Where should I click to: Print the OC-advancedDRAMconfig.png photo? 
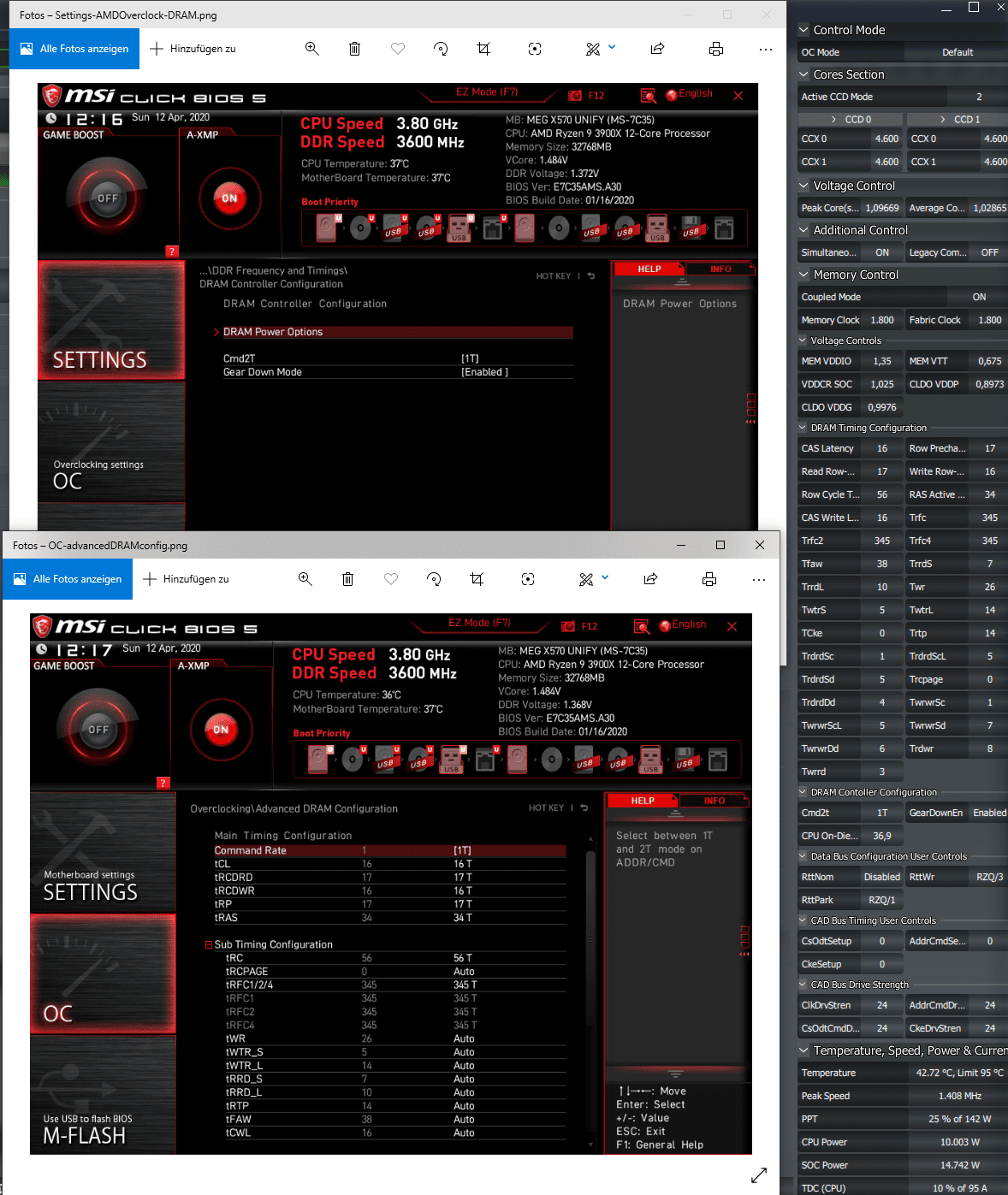coord(709,579)
